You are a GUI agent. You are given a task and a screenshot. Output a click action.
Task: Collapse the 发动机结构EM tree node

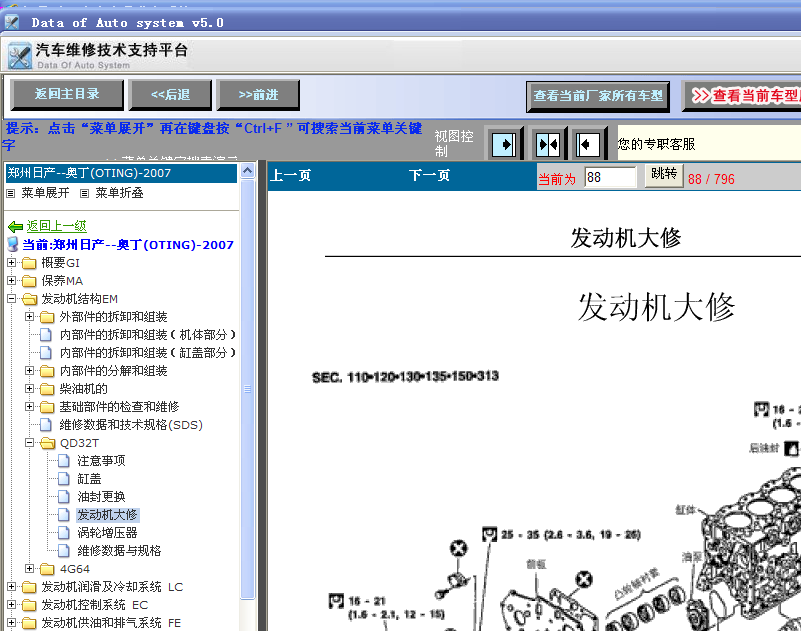click(x=11, y=299)
